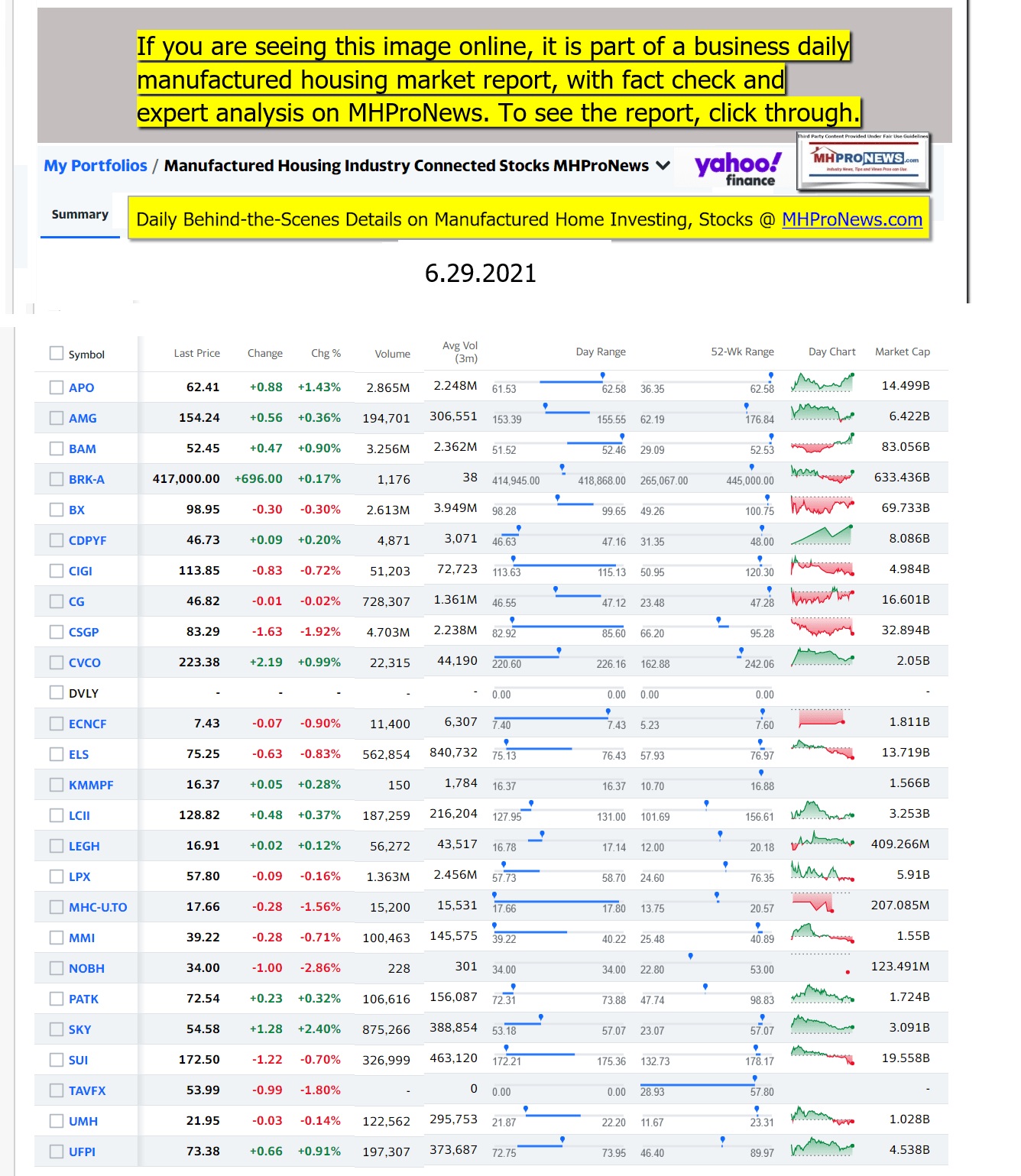Open the BAM ticker link

point(83,449)
